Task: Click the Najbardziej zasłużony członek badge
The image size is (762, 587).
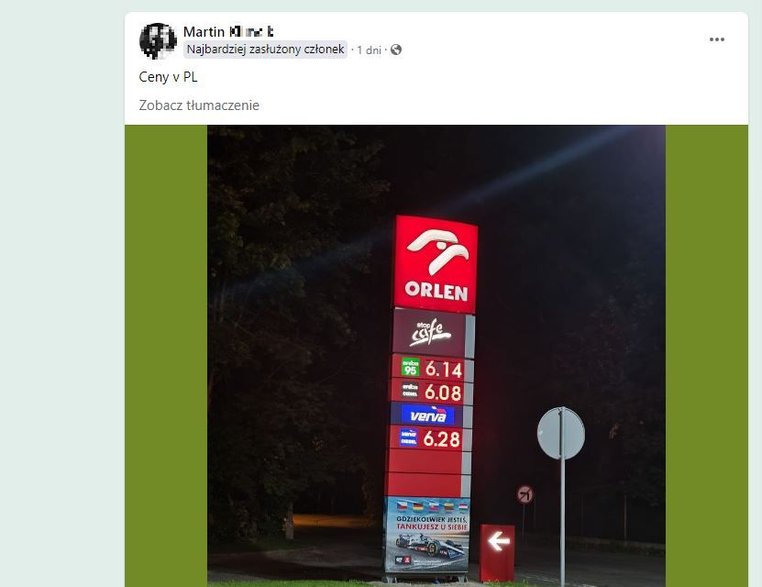Action: pos(265,49)
